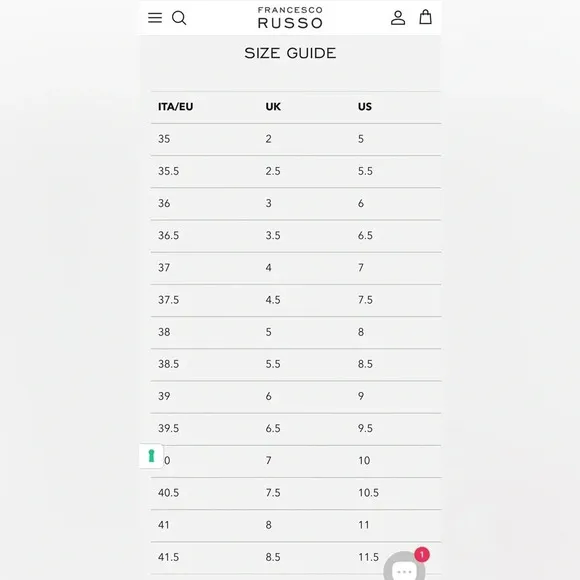Viewport: 580px width, 580px height.
Task: Click the ITA/EU size 37.5 cell
Action: click(x=168, y=300)
